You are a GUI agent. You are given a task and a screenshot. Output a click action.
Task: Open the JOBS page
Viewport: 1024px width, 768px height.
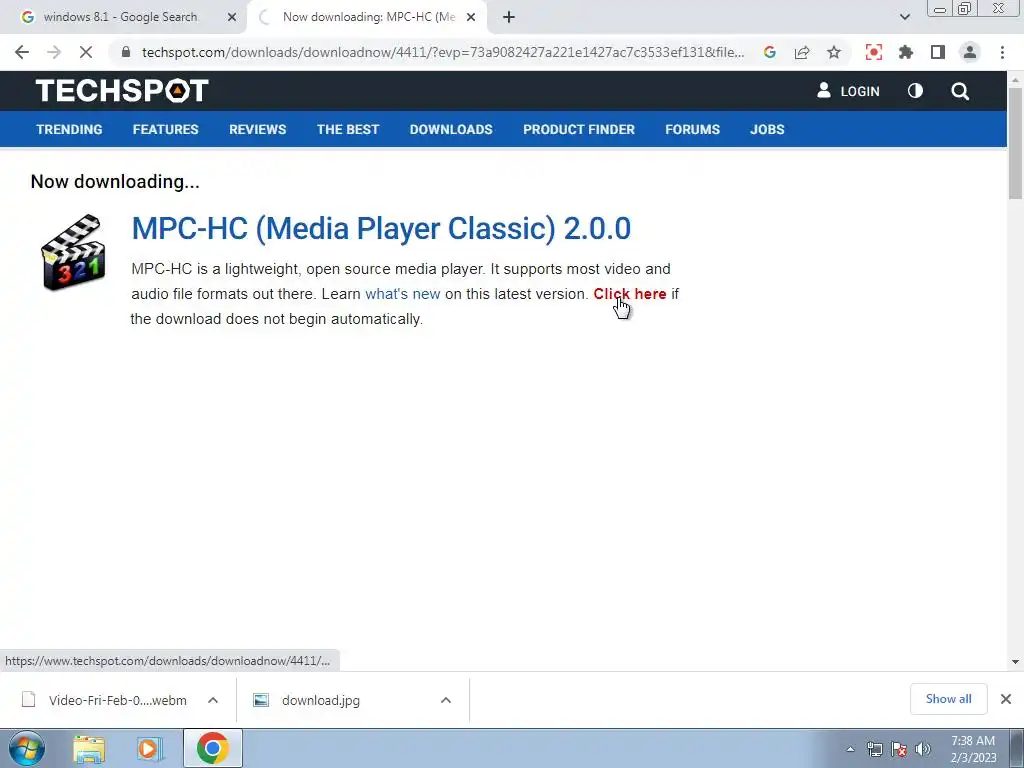(x=767, y=129)
